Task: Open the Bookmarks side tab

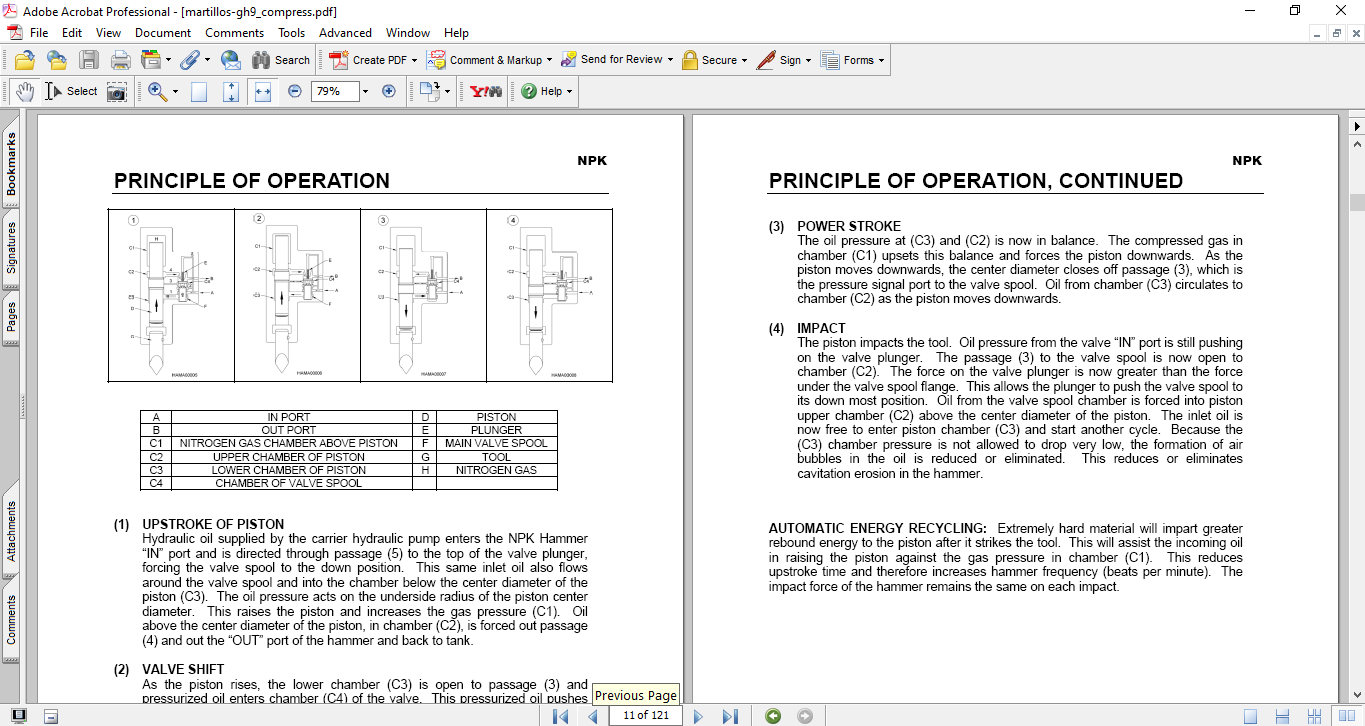Action: (11, 165)
